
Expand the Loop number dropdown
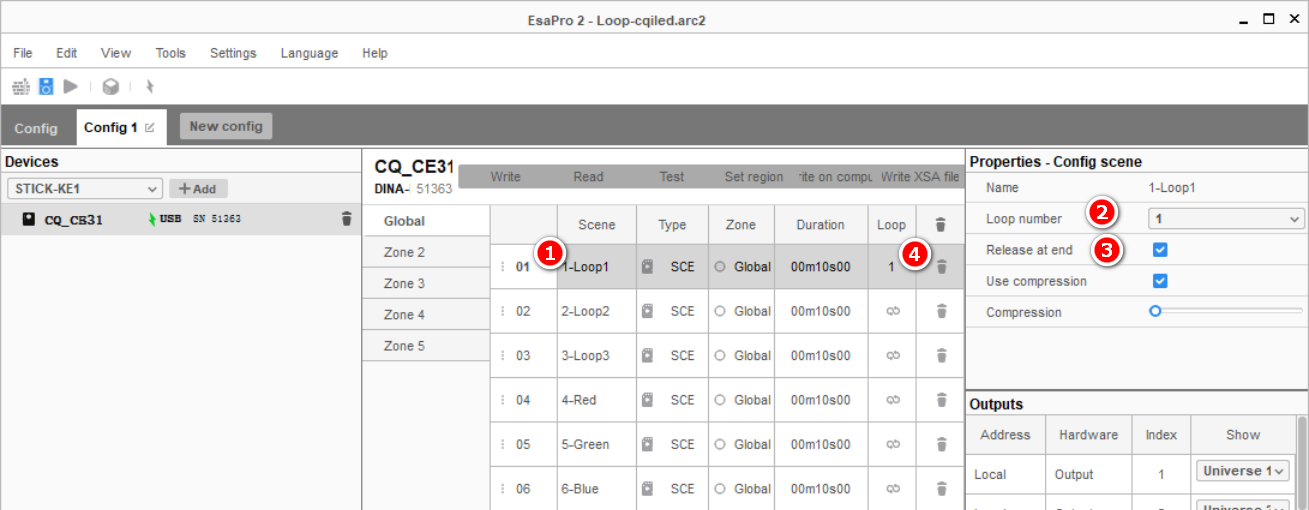(x=1226, y=219)
